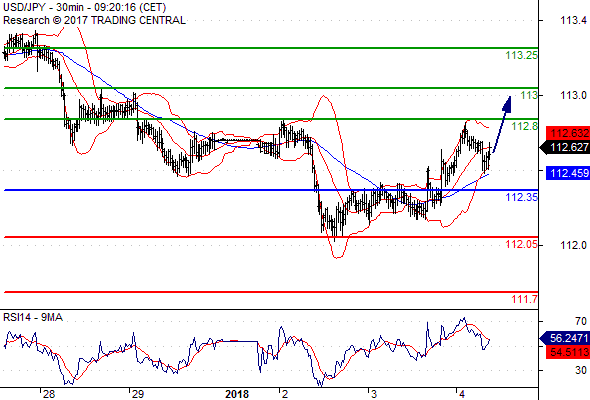Image resolution: width=590 pixels, height=400 pixels.
Task: Click the red RSI 54.5113 value tag
Action: pos(568,353)
